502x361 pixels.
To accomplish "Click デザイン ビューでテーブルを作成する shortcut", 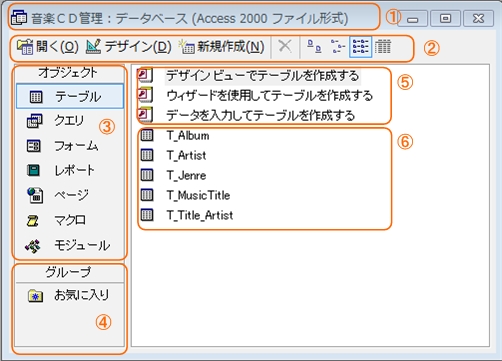I will tap(248, 75).
